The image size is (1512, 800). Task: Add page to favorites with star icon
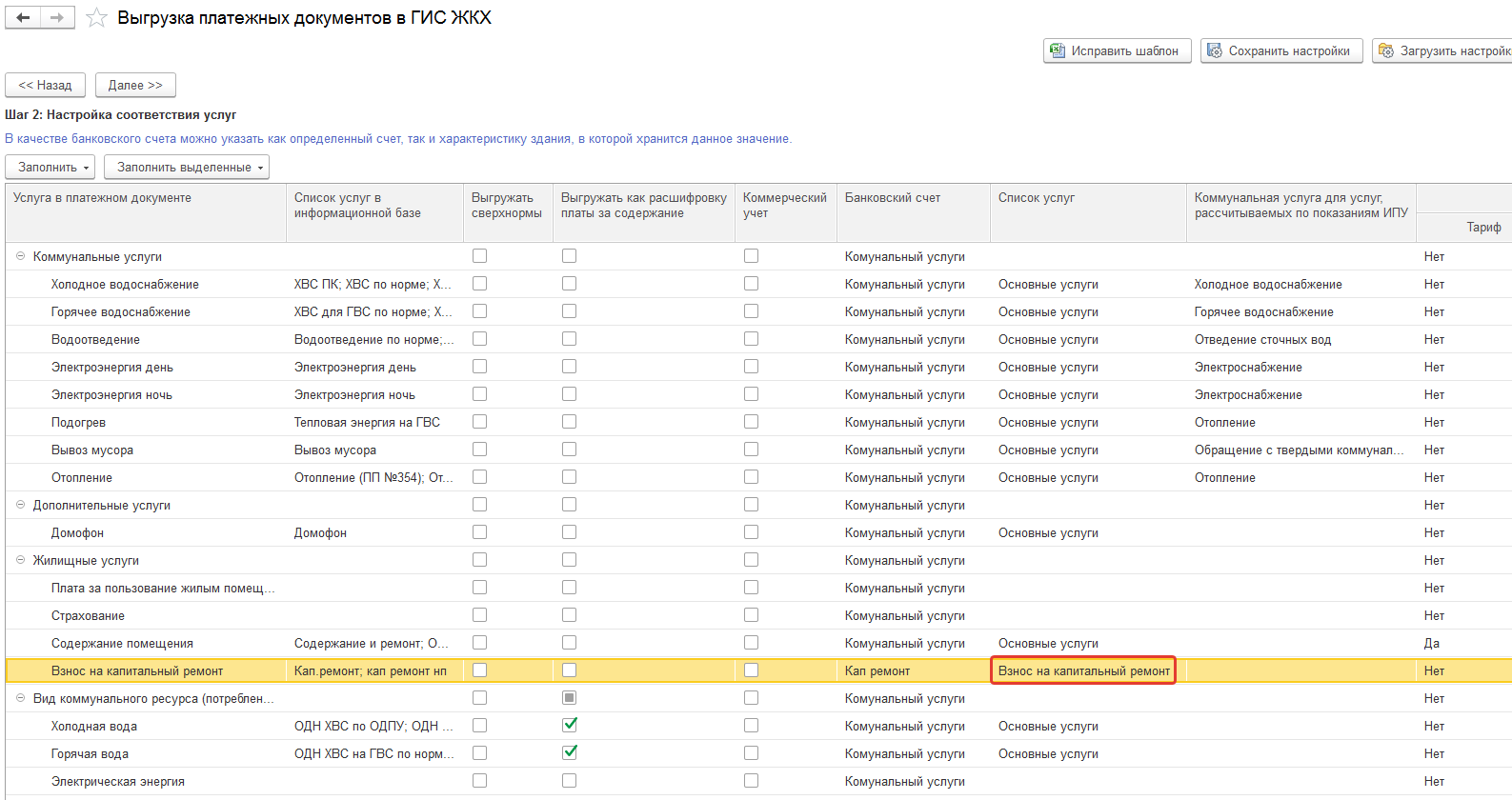96,18
